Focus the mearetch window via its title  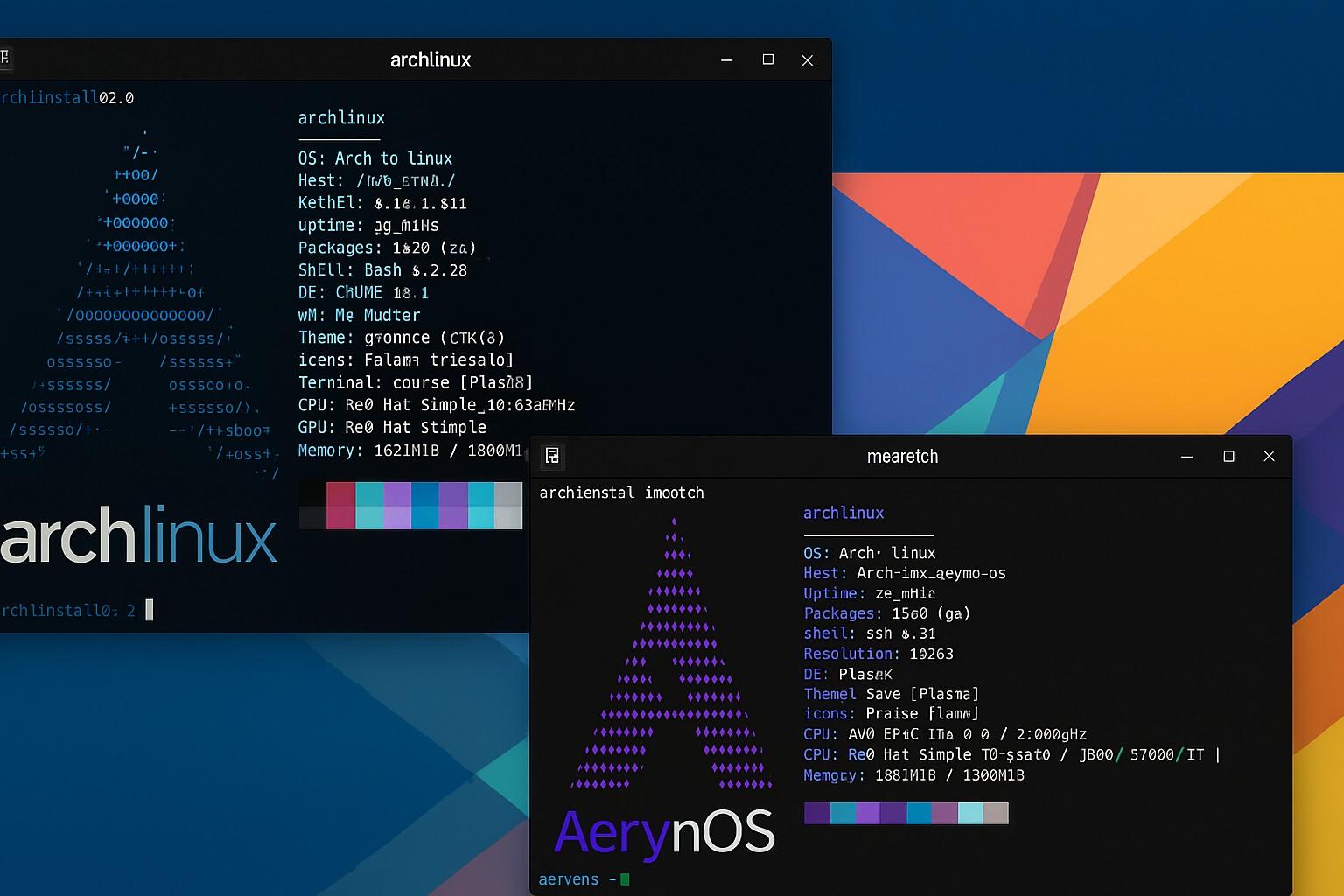tap(902, 457)
